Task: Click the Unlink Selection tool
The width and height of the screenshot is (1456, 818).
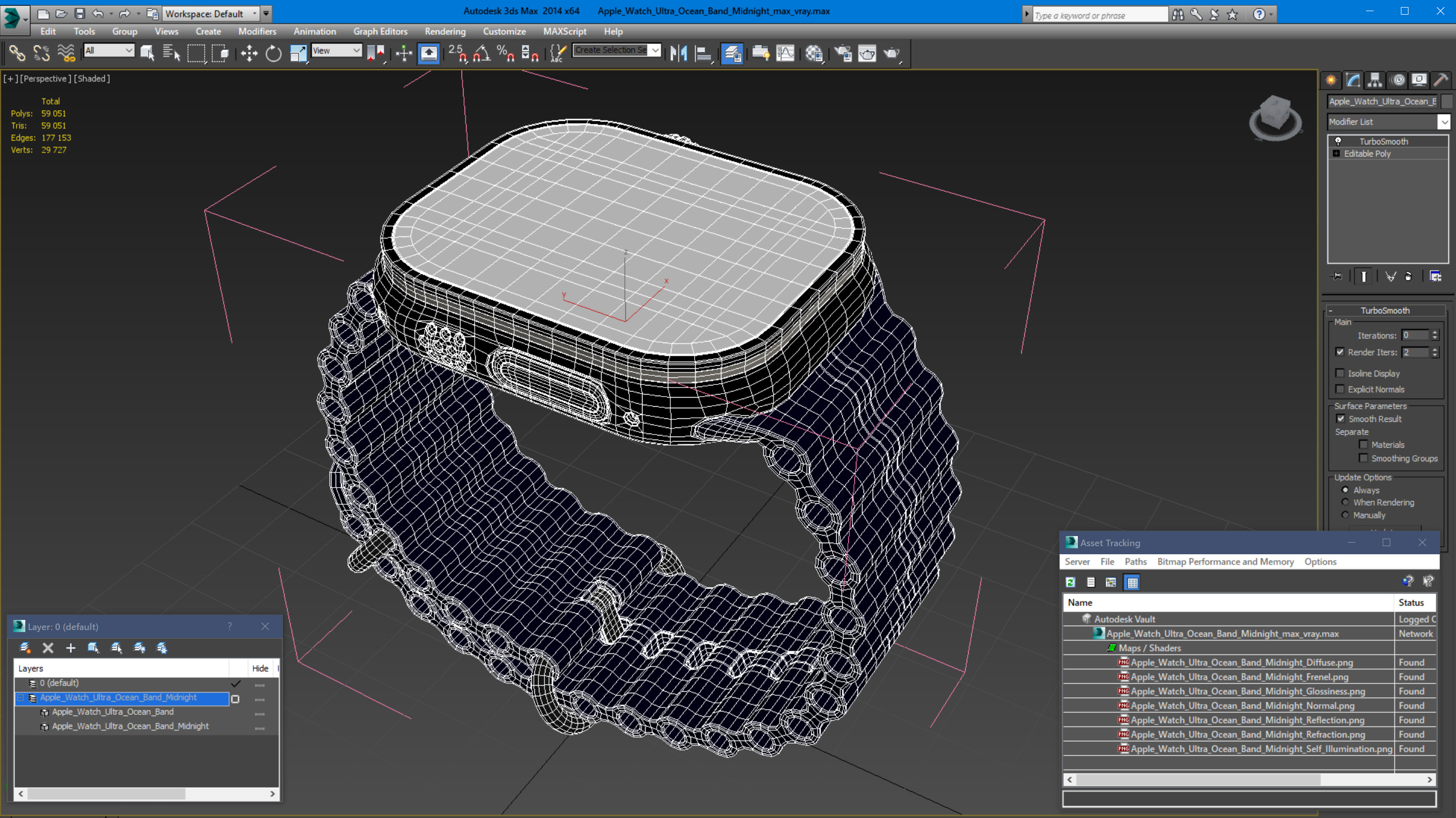Action: (41, 53)
